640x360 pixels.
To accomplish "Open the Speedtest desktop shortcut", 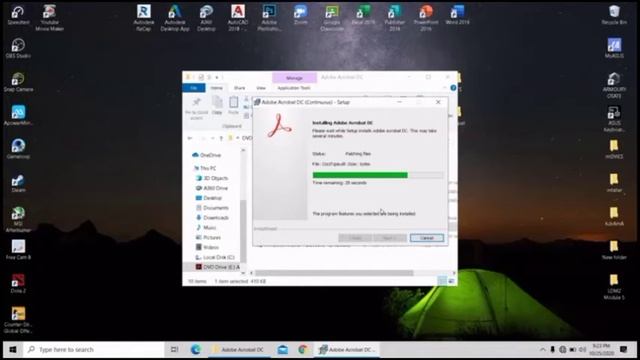I will click(18, 15).
